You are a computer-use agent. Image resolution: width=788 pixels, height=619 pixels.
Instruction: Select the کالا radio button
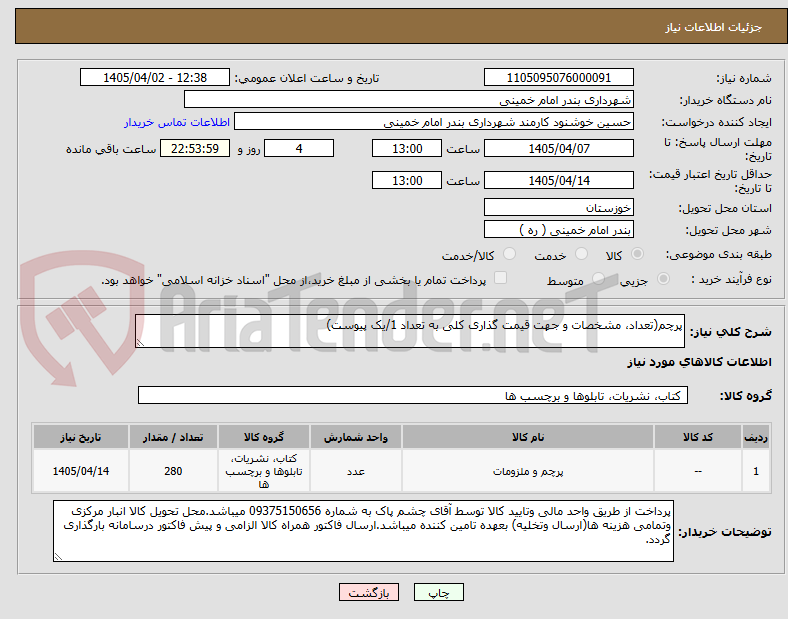pyautogui.click(x=637, y=254)
